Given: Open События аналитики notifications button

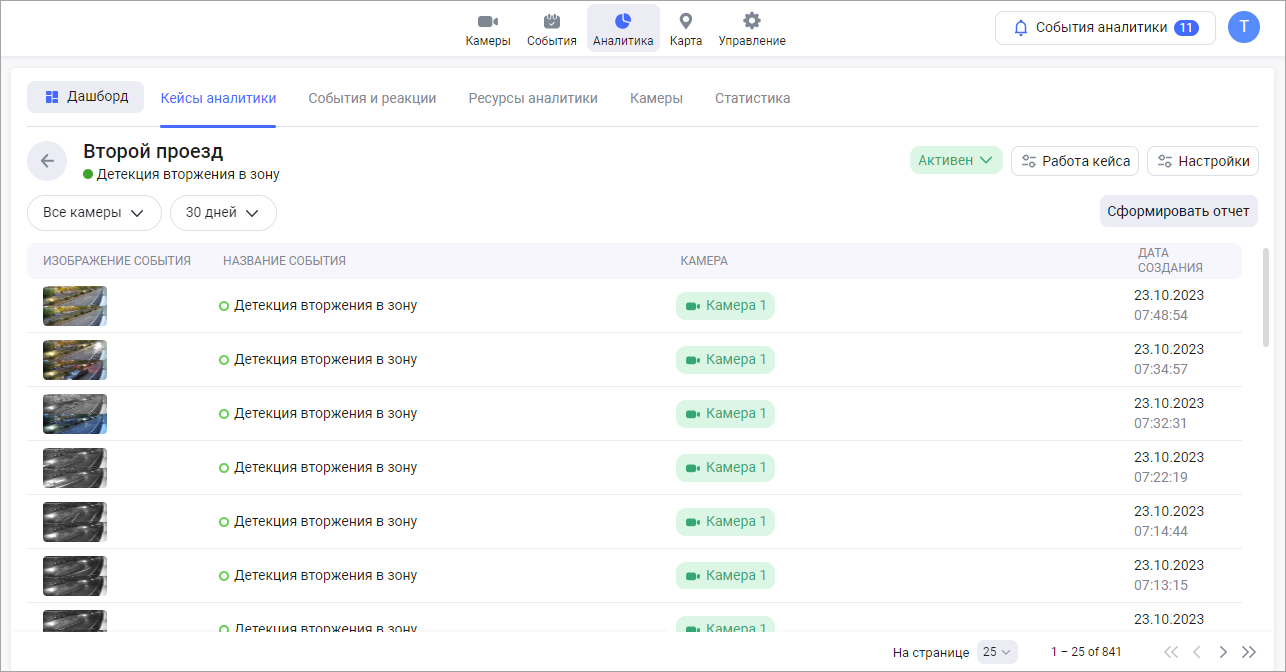Looking at the screenshot, I should click(1104, 28).
